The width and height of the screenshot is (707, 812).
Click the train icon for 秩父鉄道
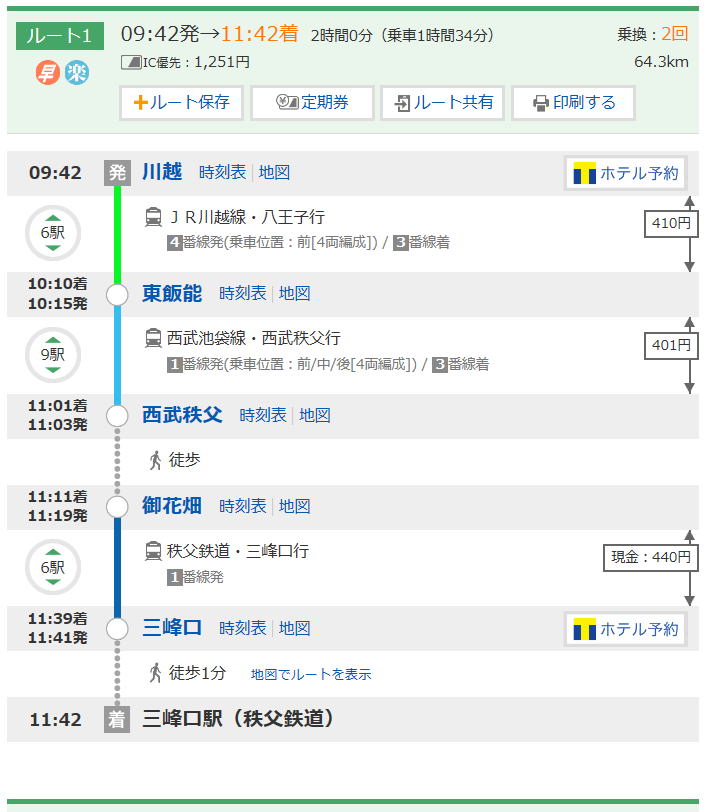(x=153, y=551)
